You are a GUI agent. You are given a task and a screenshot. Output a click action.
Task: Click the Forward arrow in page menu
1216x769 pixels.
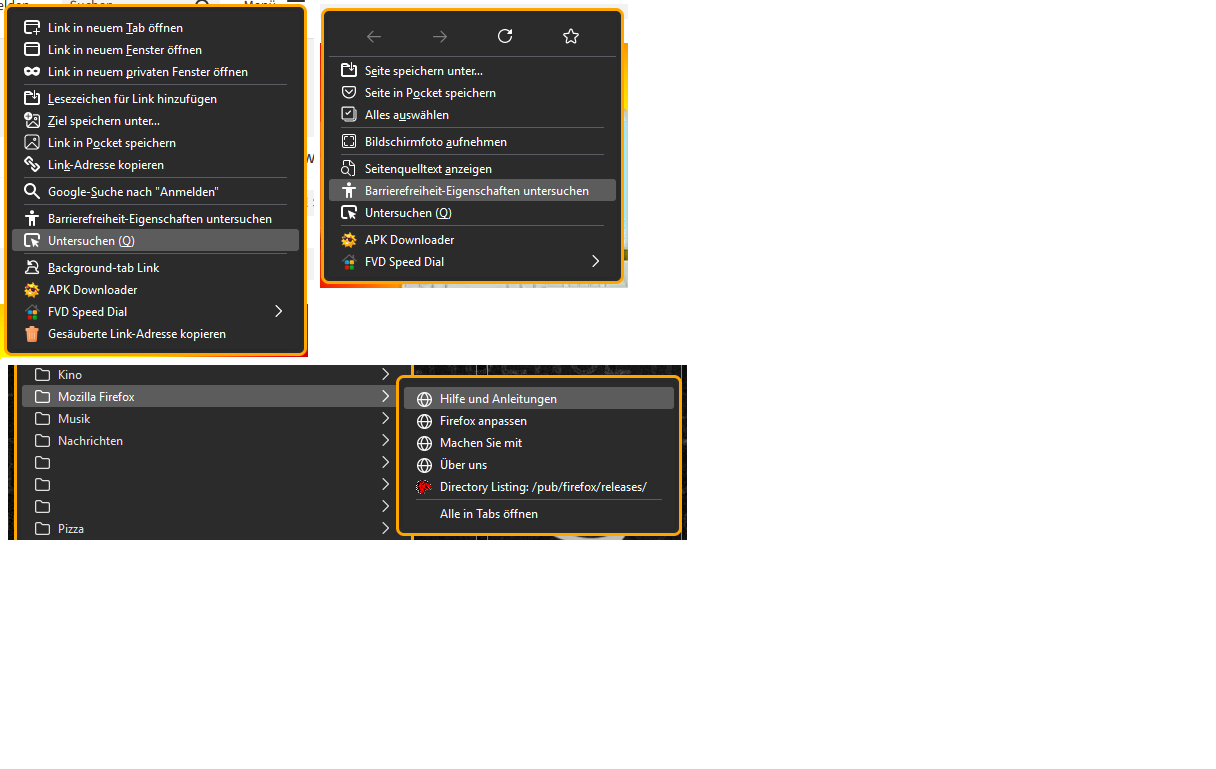pyautogui.click(x=440, y=36)
